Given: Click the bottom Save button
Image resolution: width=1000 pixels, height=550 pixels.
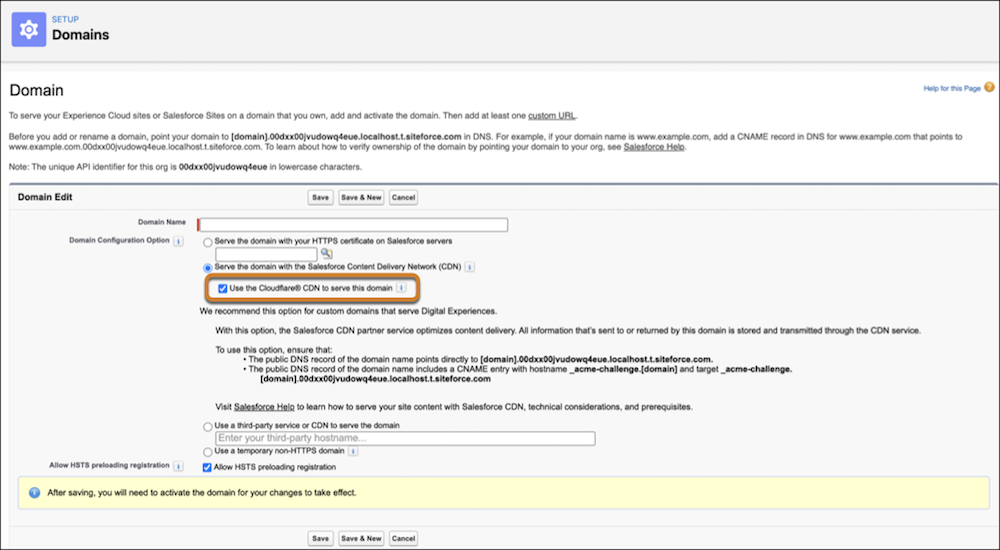Looking at the screenshot, I should click(x=320, y=539).
